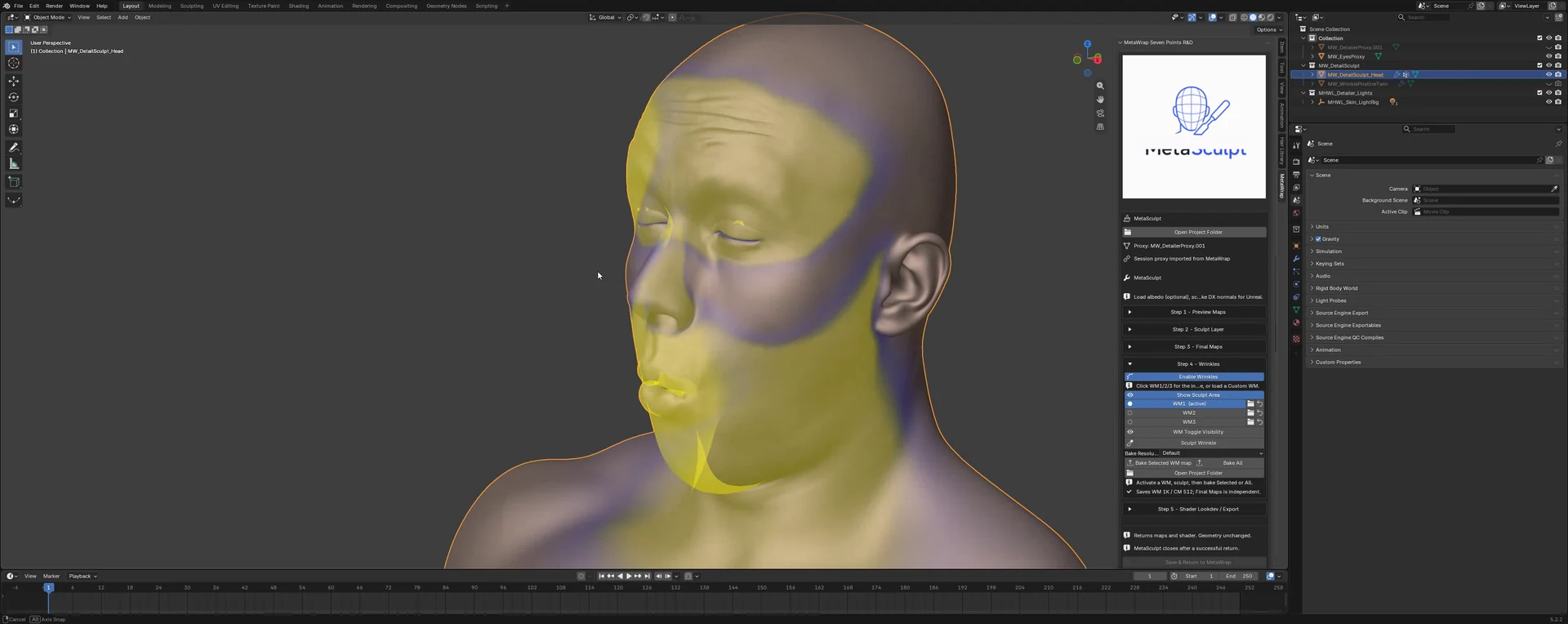Activate the Rotate tool

[x=14, y=97]
